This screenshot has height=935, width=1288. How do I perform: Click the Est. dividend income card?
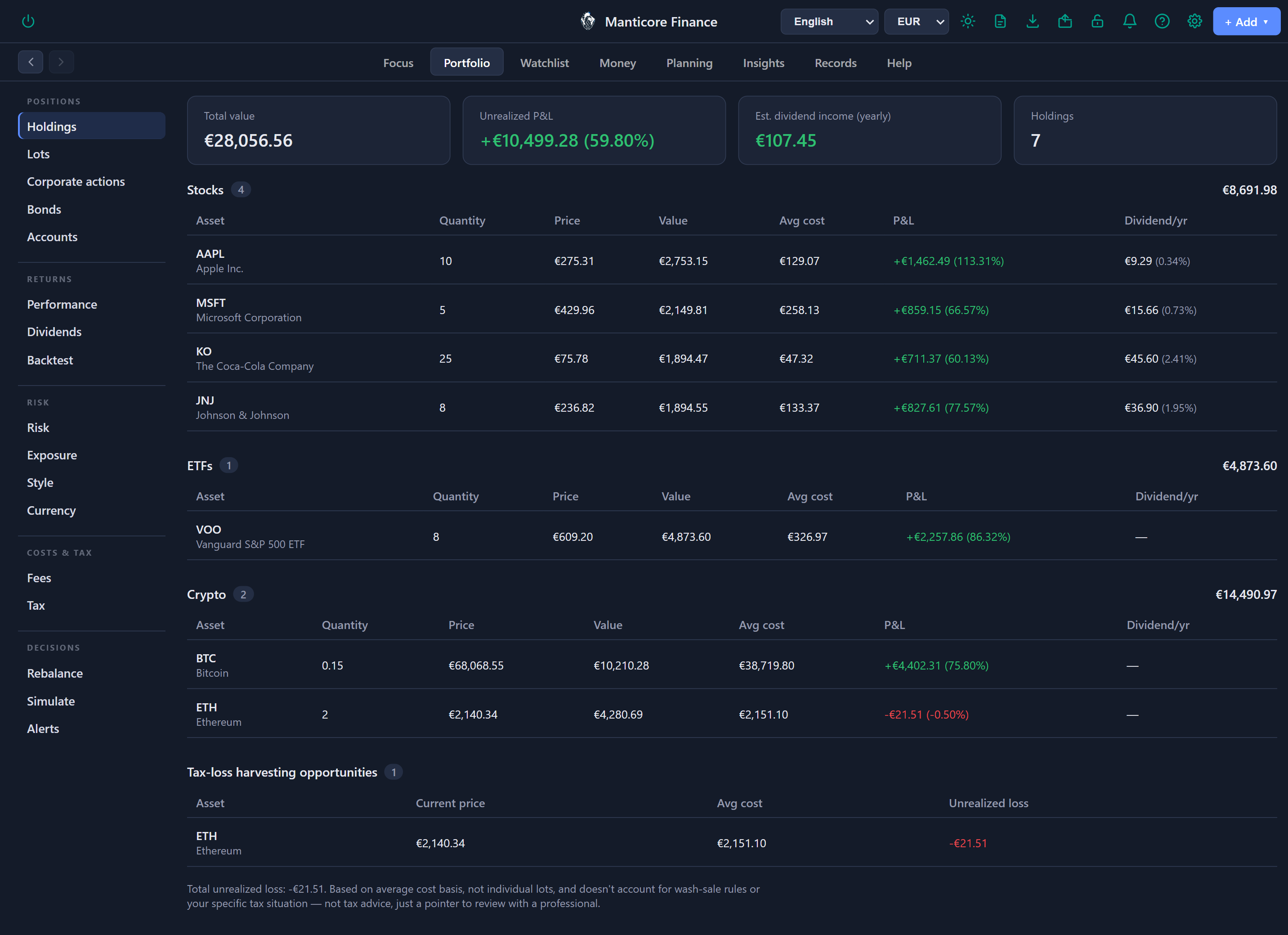pos(869,130)
